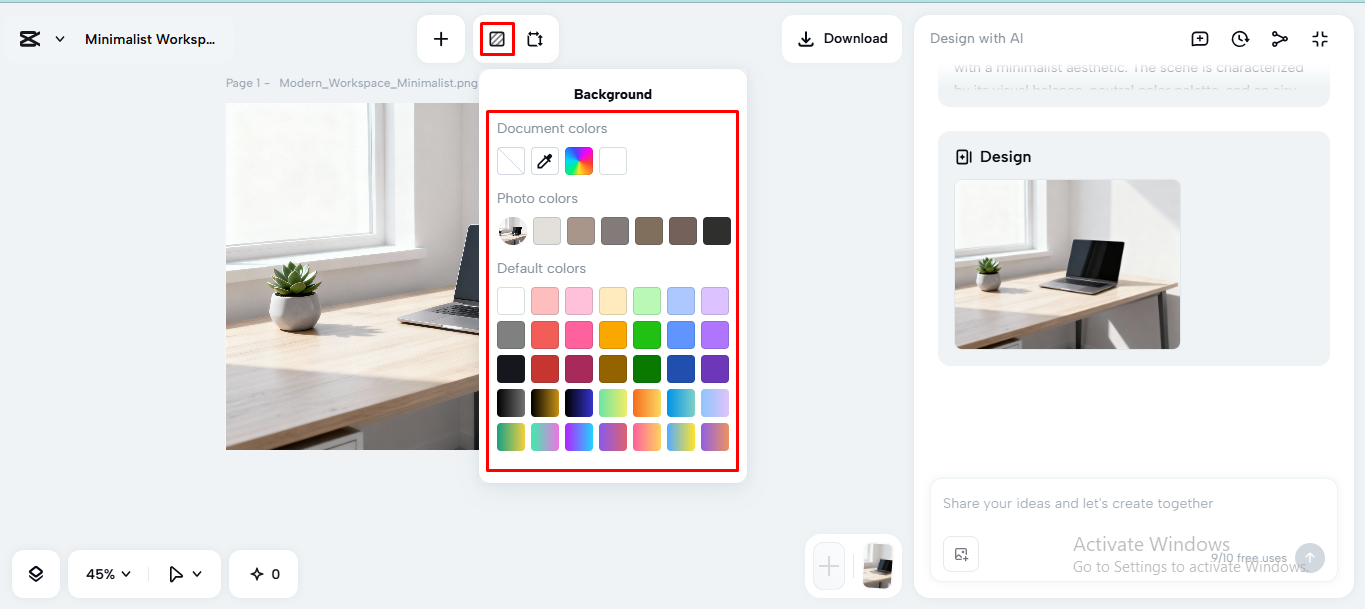Viewport: 1365px width, 609px height.
Task: Click the Download button
Action: pos(842,39)
